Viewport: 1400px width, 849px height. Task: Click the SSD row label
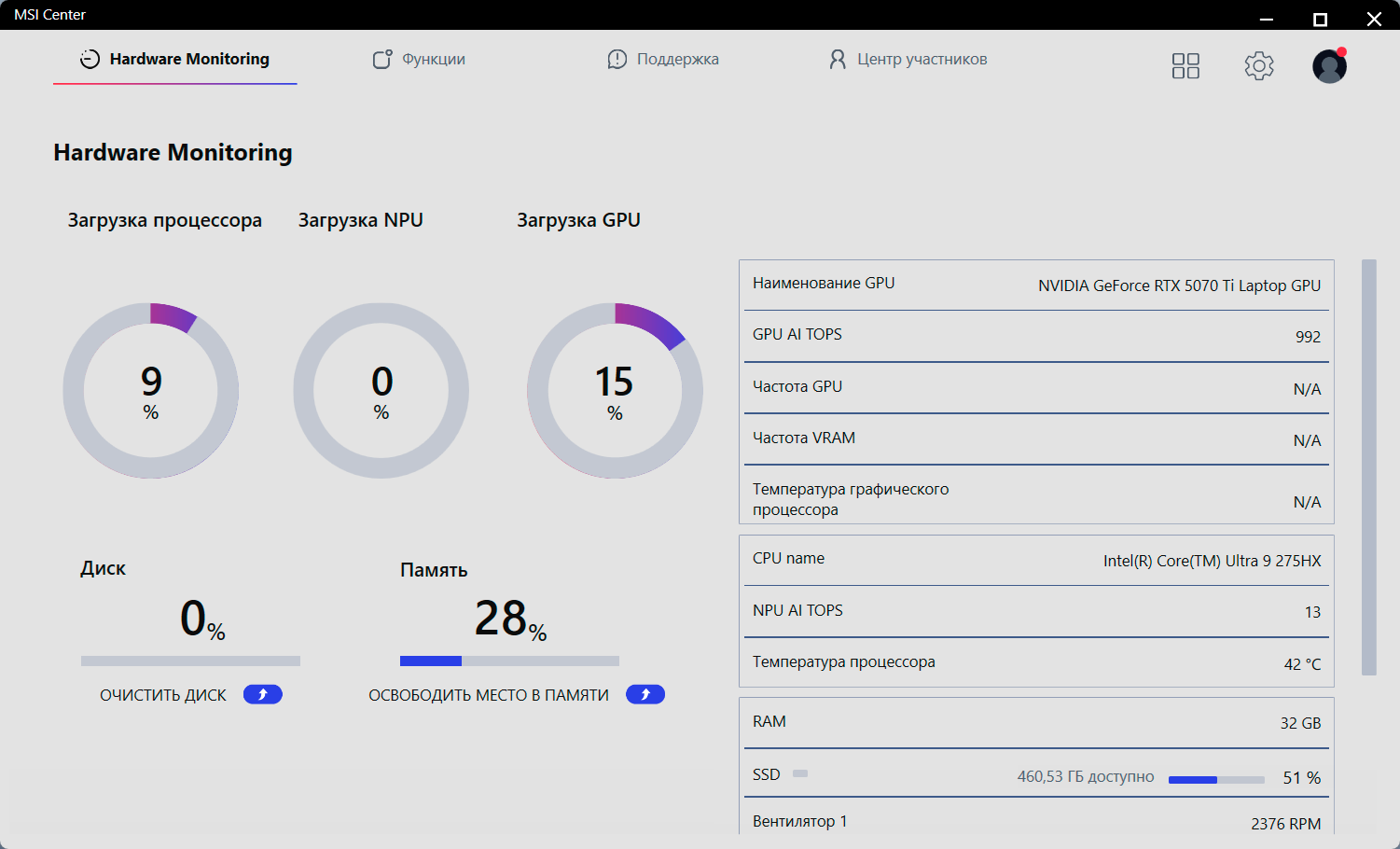[x=767, y=774]
